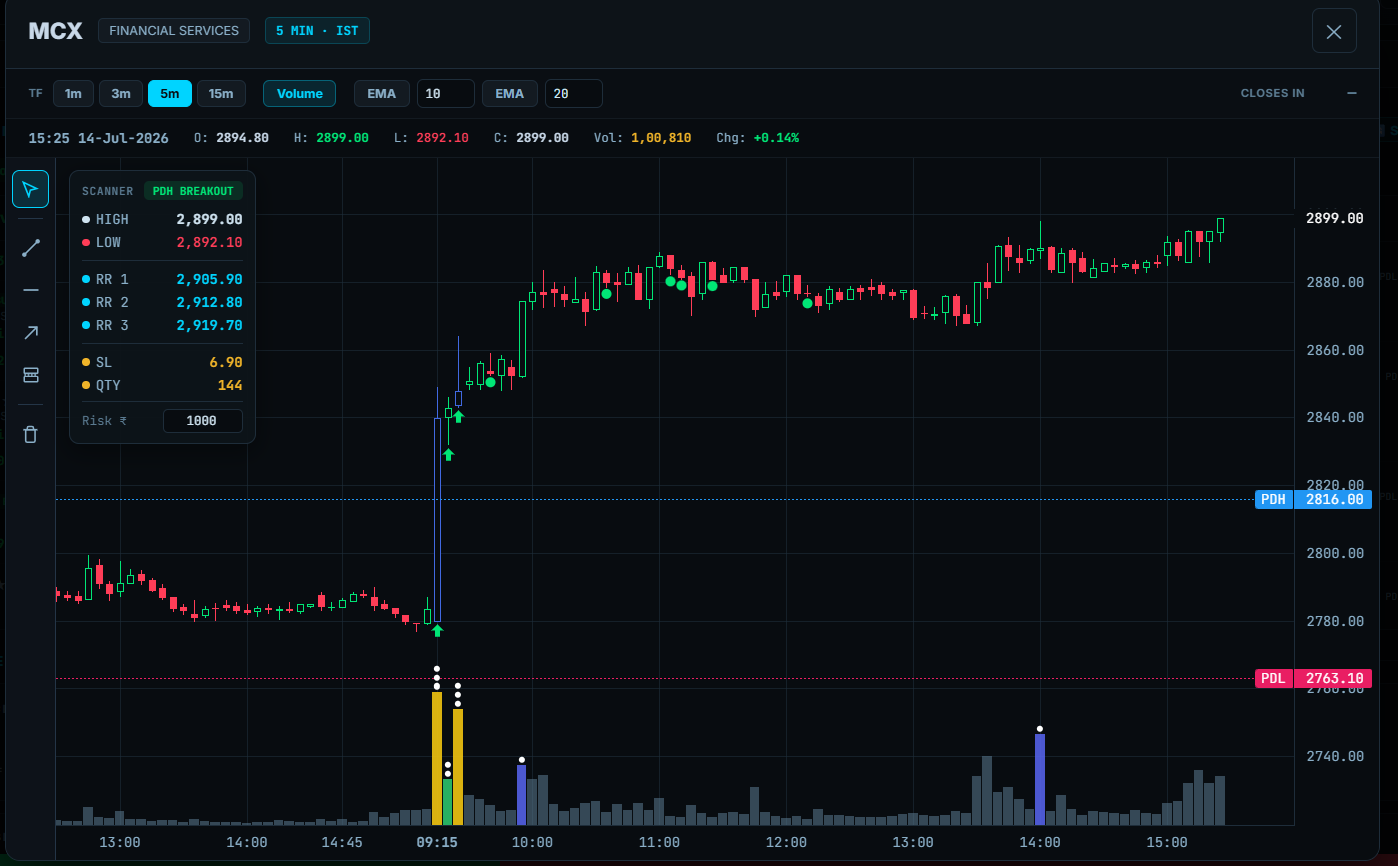
Task: Toggle the Volume indicator
Action: click(300, 93)
